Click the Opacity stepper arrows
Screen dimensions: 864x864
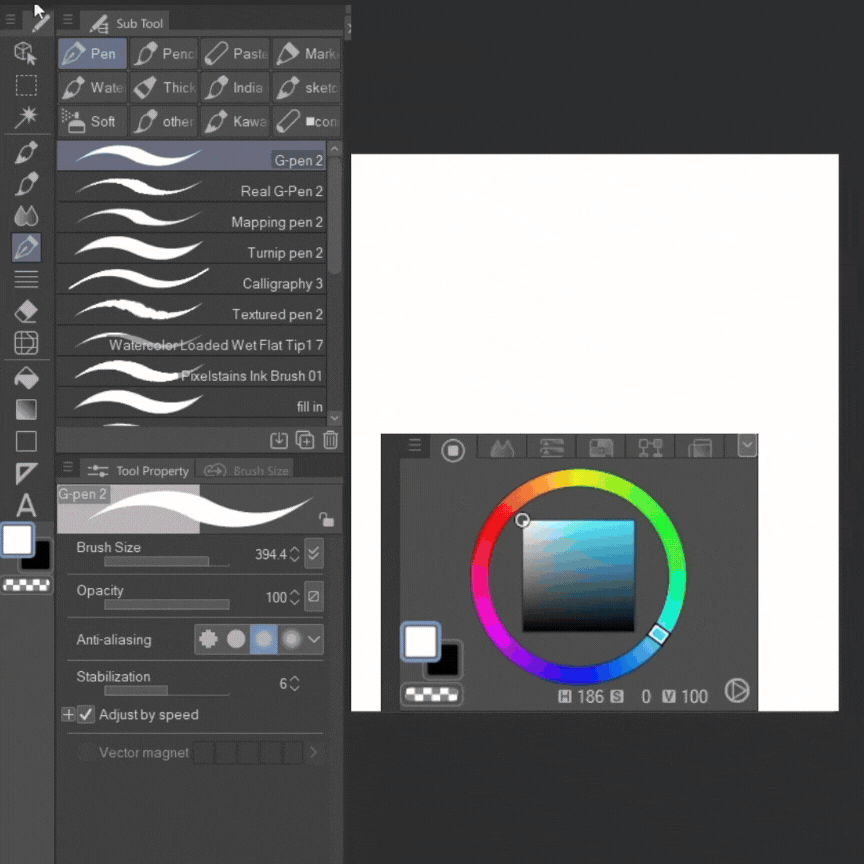tap(294, 597)
